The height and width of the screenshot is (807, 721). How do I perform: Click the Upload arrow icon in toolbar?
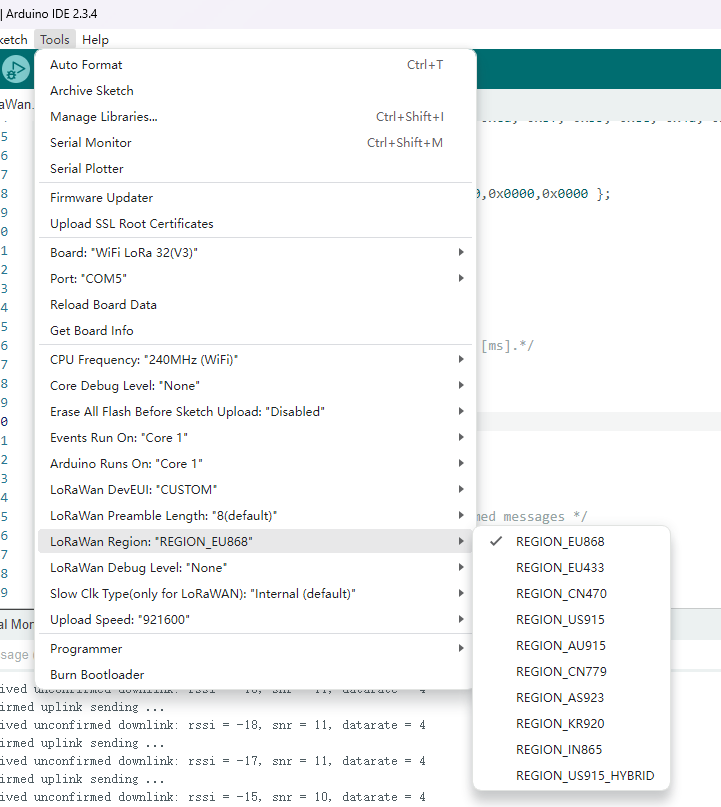click(15, 69)
